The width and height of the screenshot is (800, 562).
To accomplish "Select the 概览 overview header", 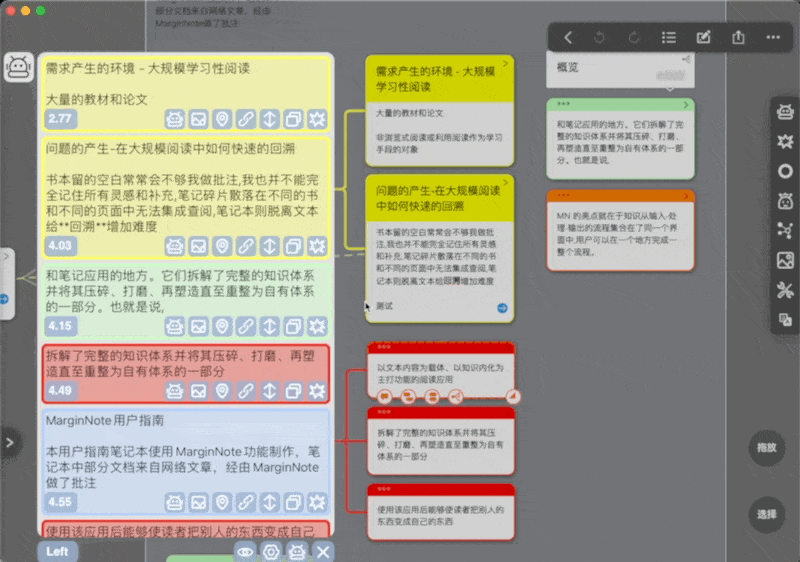I will pos(620,69).
